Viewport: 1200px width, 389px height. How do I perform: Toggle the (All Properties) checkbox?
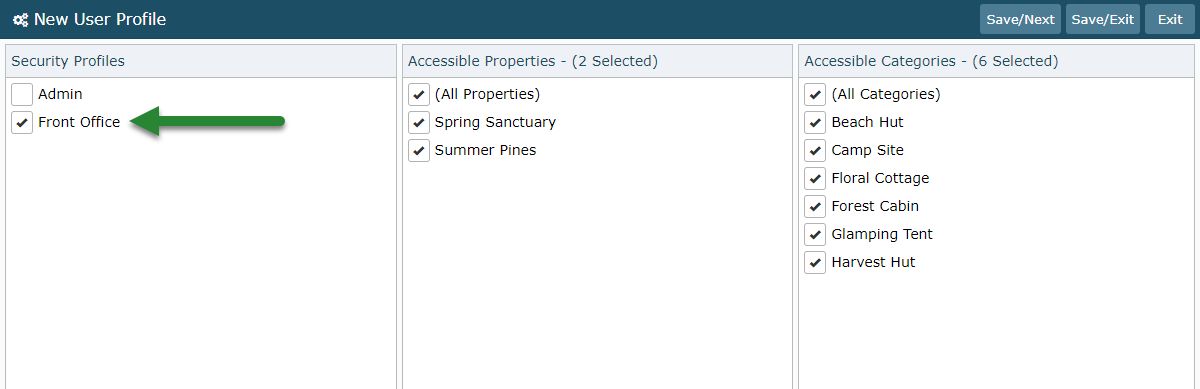click(x=419, y=94)
